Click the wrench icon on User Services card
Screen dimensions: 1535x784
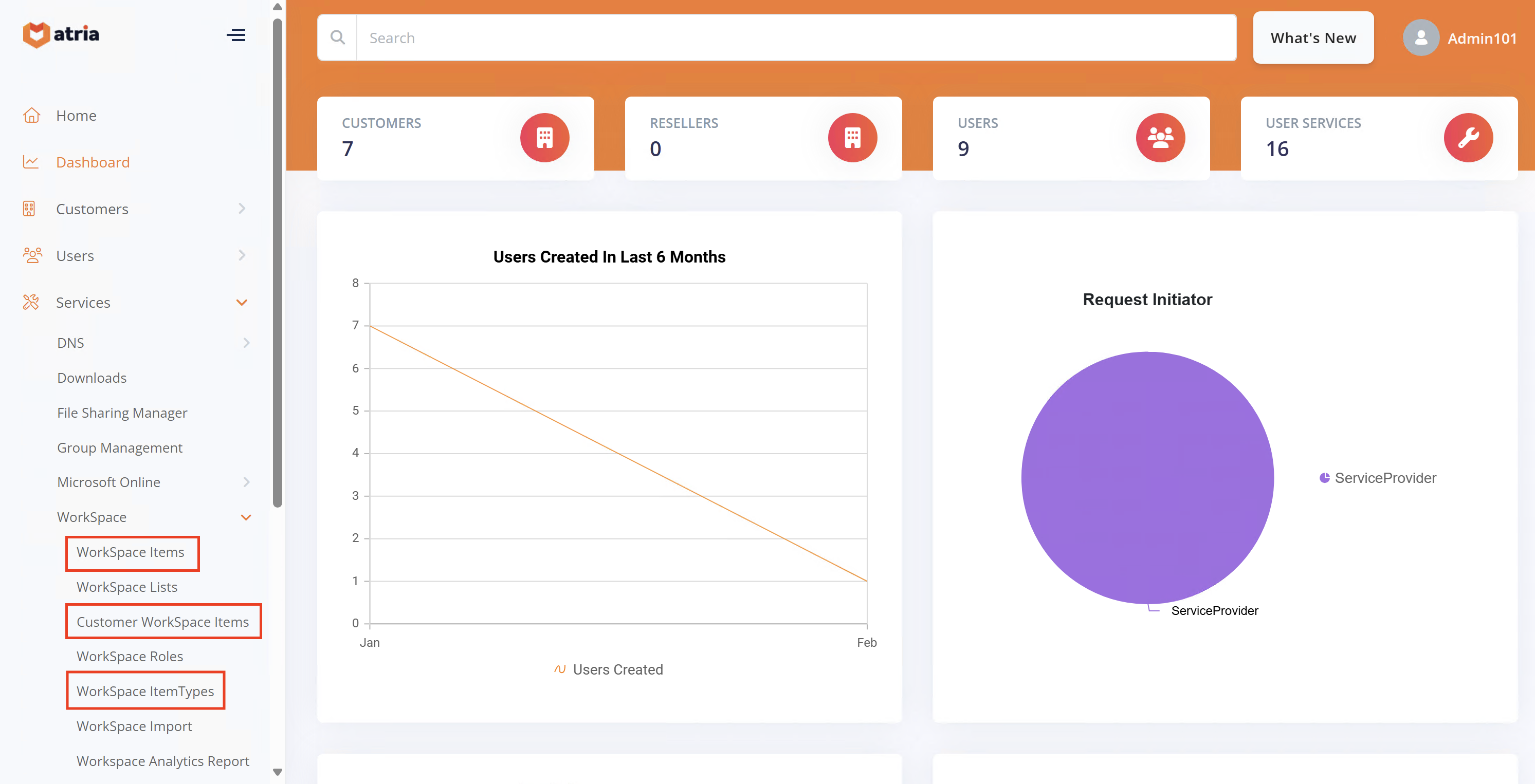click(1468, 138)
